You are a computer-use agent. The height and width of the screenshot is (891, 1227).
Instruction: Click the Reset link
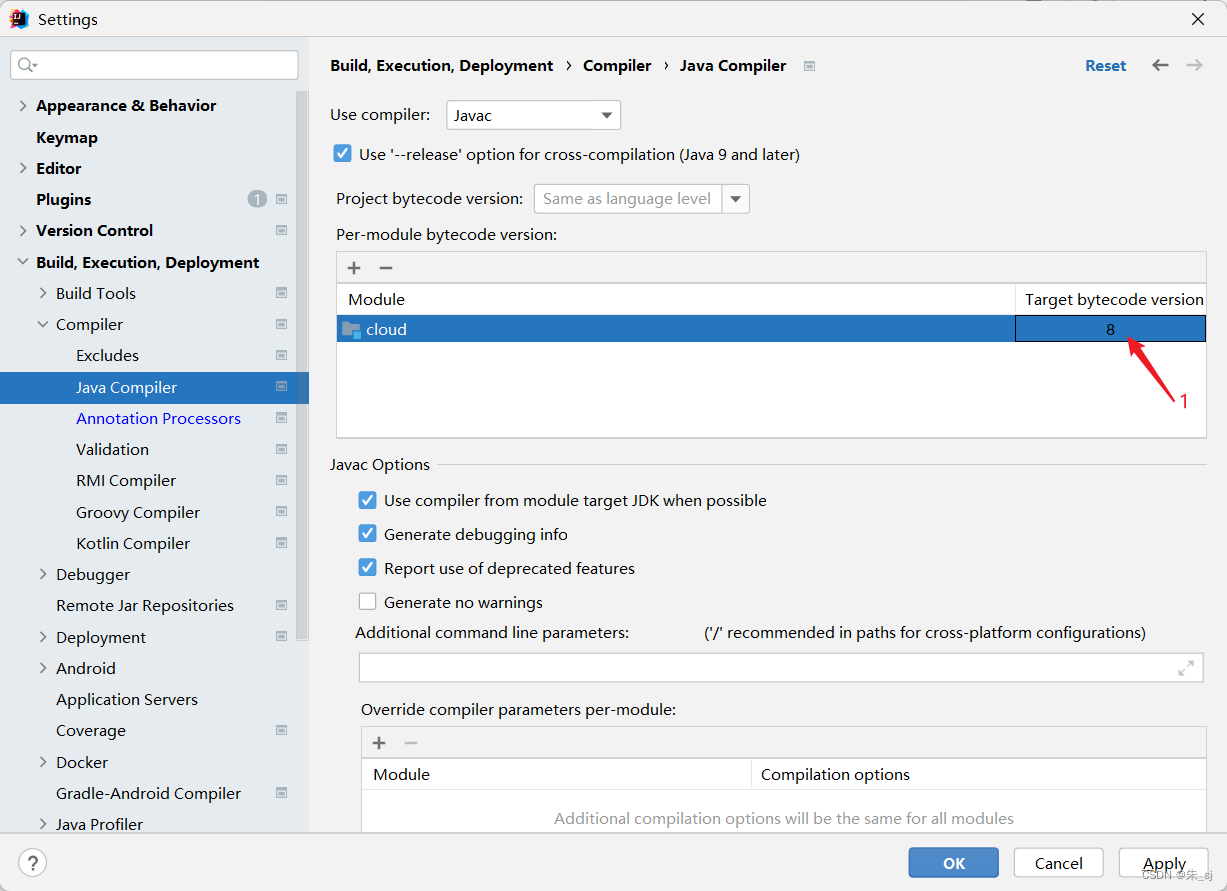pyautogui.click(x=1105, y=65)
